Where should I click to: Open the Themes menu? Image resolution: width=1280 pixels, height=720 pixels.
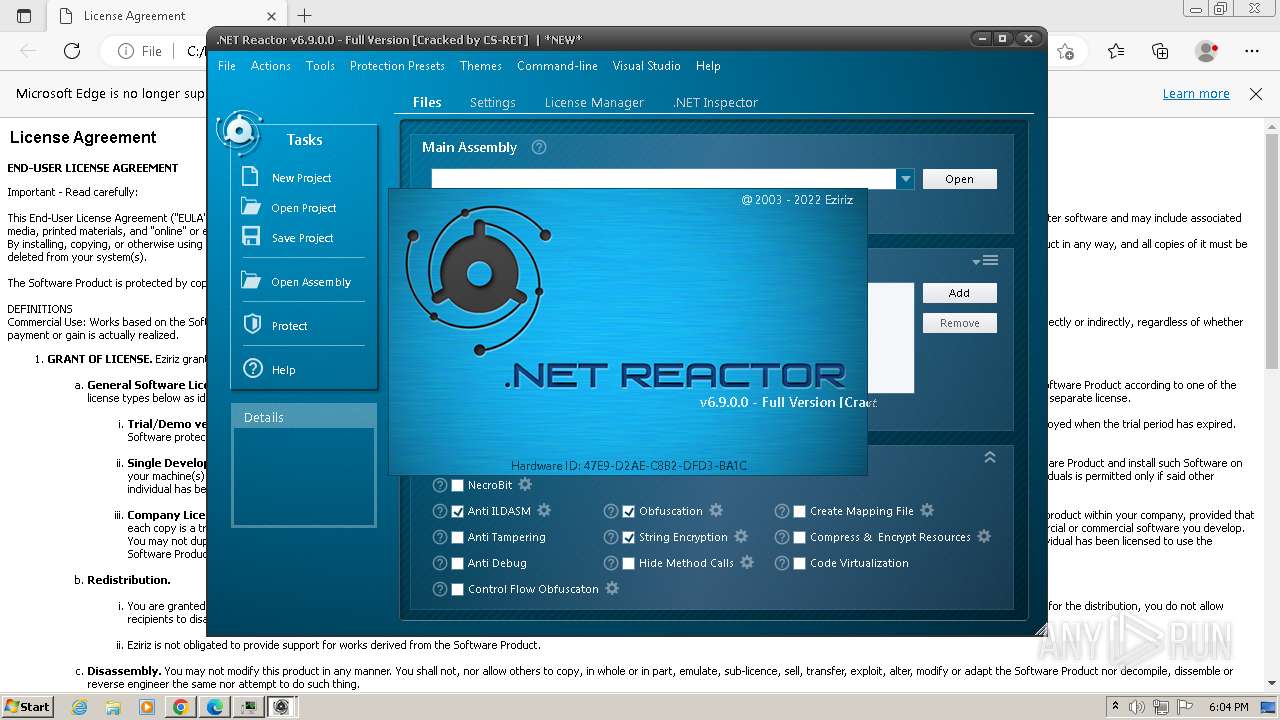coord(481,66)
